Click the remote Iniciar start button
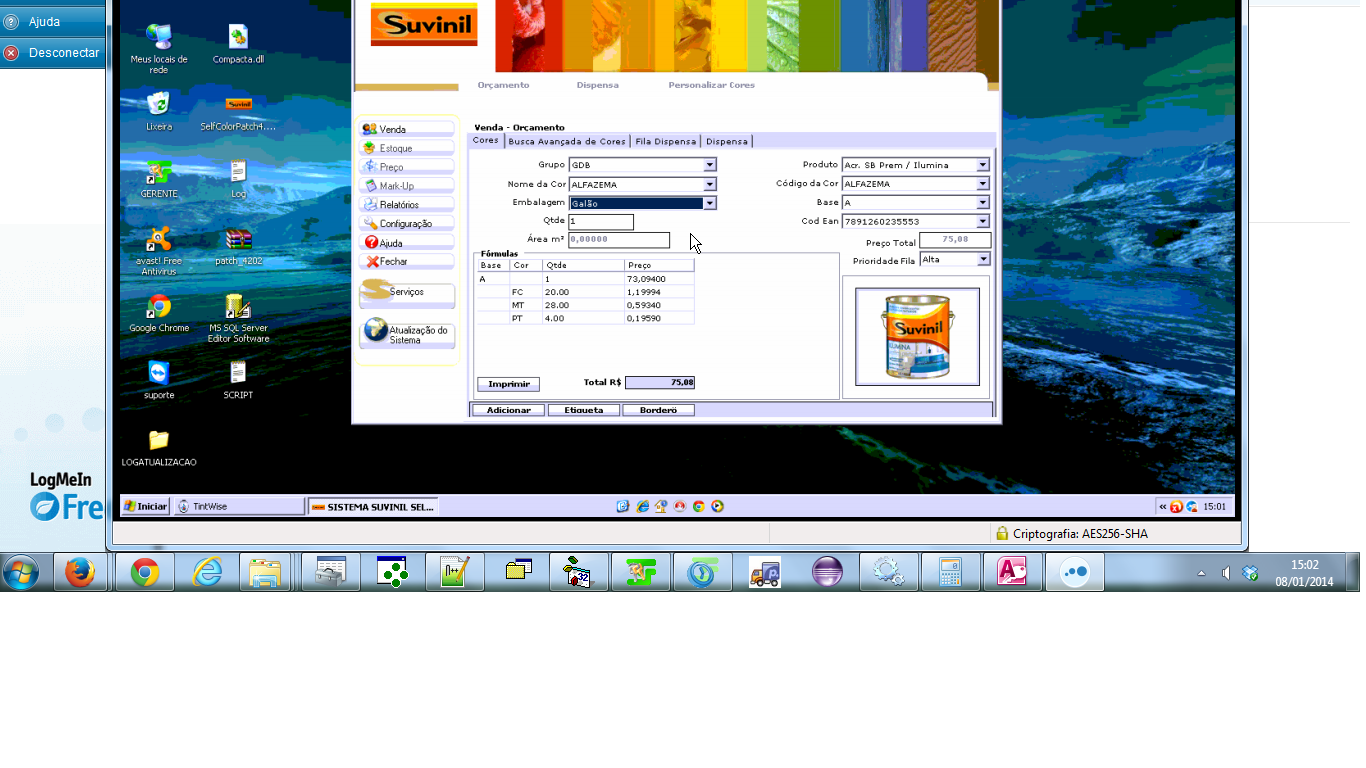The height and width of the screenshot is (768, 1366). pos(146,507)
